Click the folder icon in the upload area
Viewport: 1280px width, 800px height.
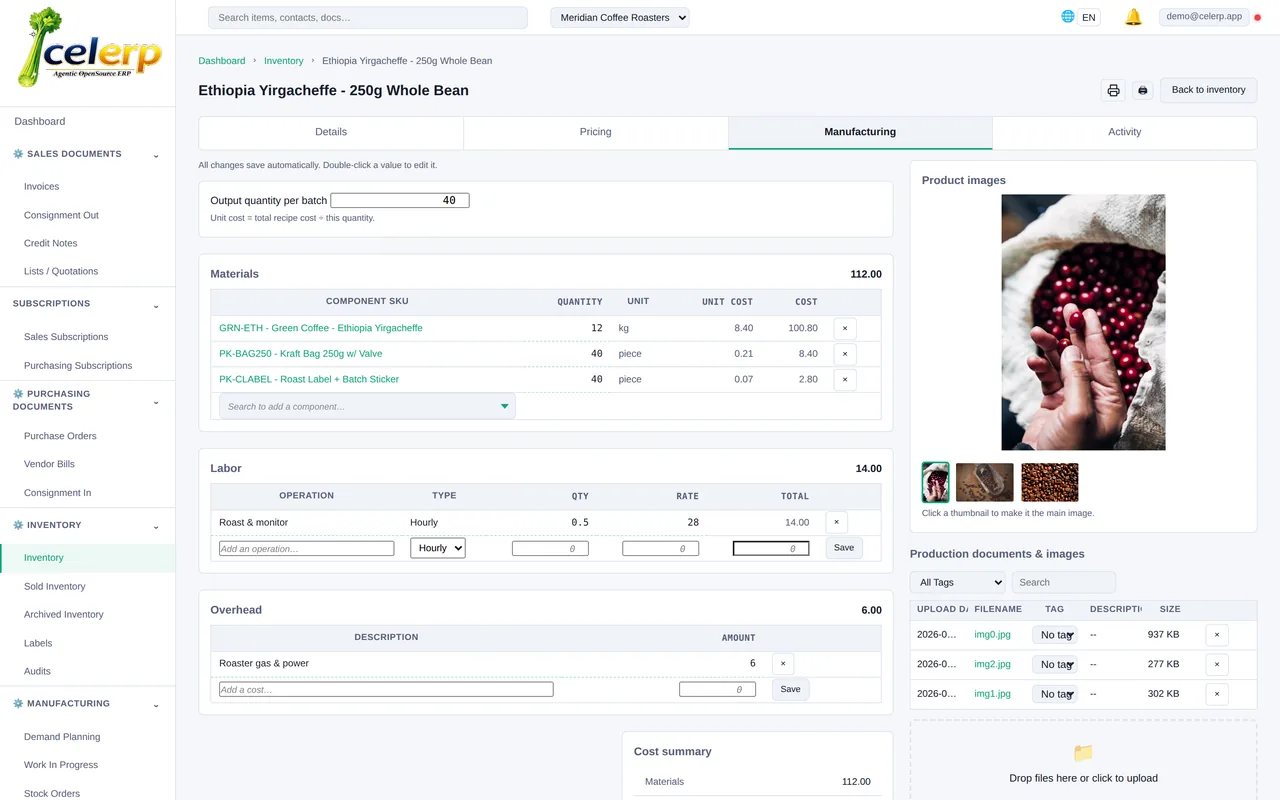(1083, 753)
